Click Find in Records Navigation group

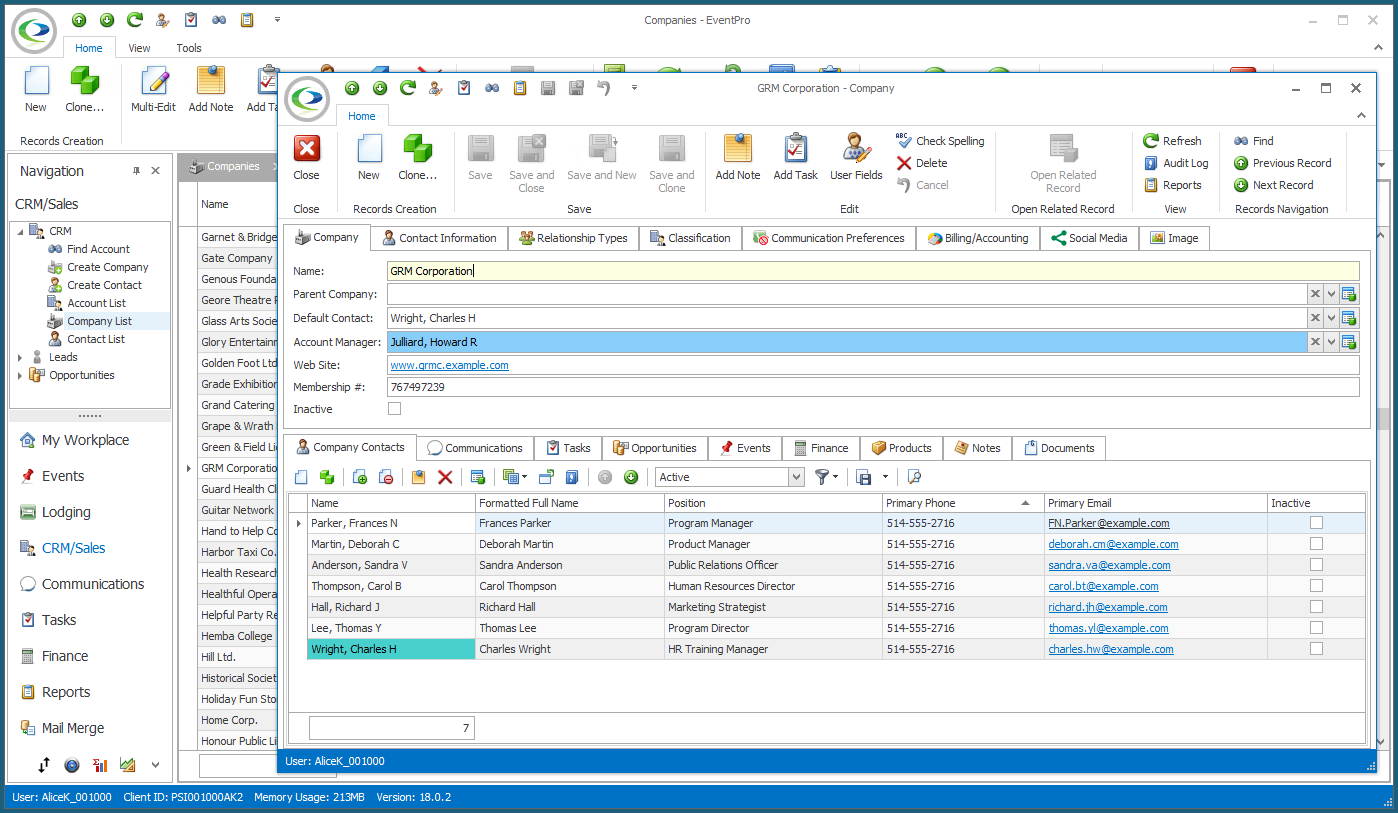[x=1254, y=141]
